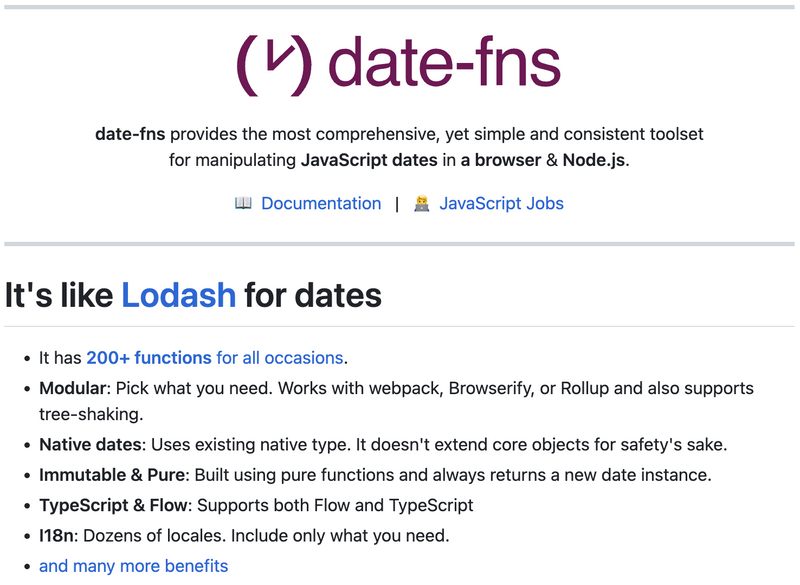
Task: Click the 'for dates' heading text
Action: point(313,295)
